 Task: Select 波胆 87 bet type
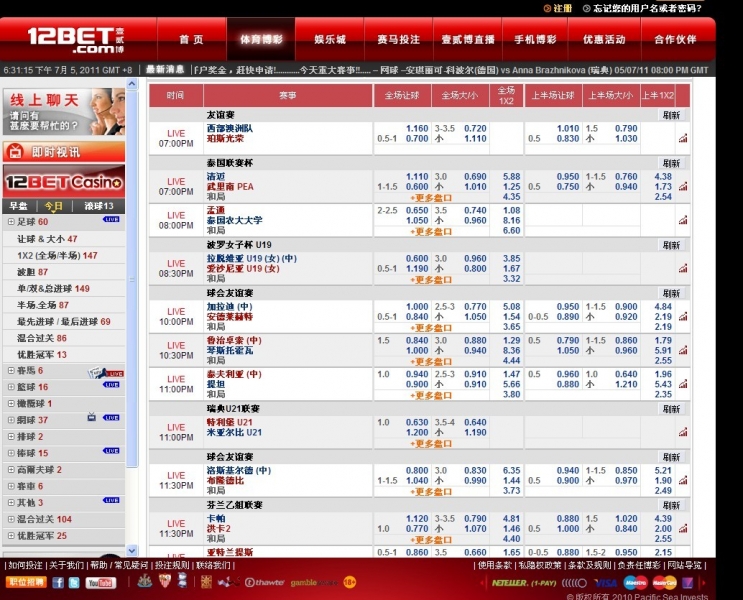(x=33, y=272)
